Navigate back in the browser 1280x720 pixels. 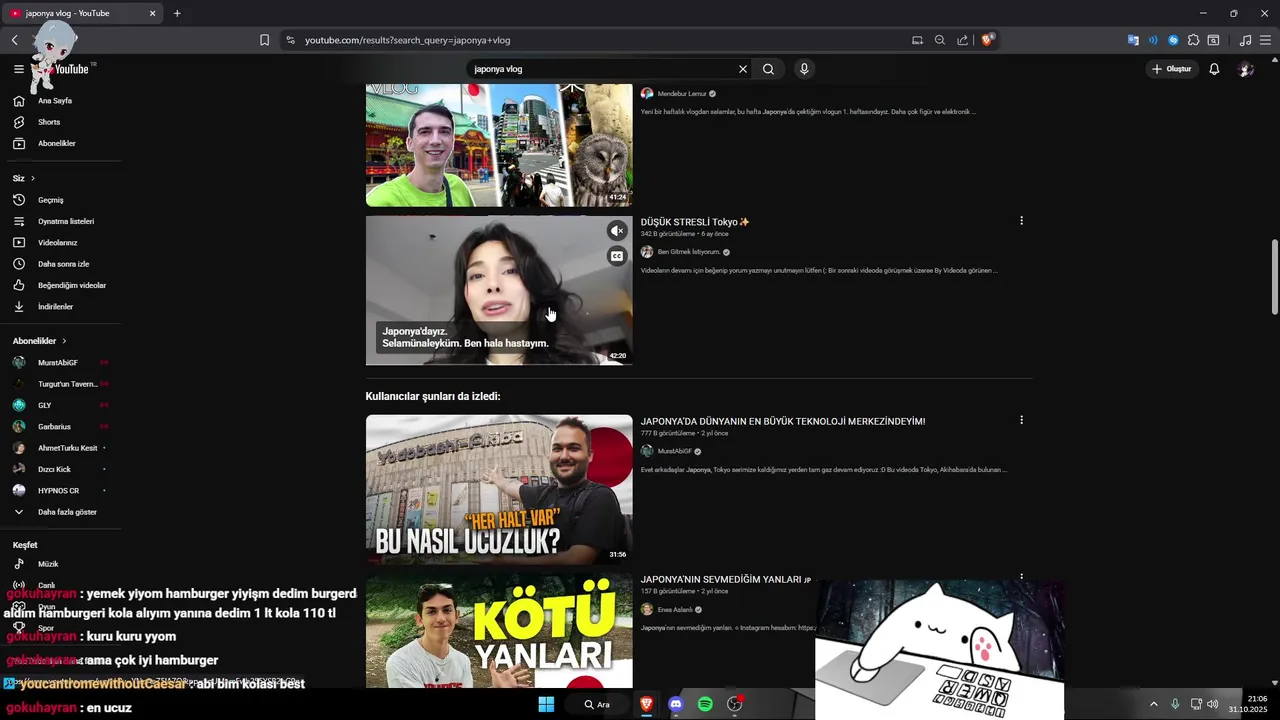click(15, 40)
